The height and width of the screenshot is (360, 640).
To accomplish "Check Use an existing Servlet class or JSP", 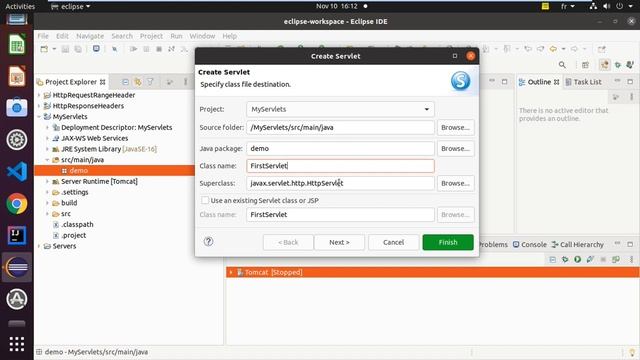I will tap(205, 200).
